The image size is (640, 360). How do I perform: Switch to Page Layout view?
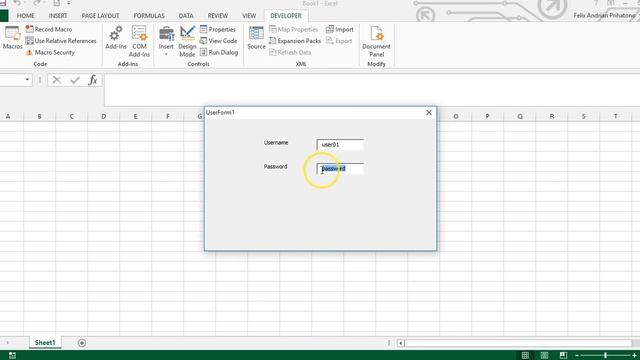coord(544,356)
